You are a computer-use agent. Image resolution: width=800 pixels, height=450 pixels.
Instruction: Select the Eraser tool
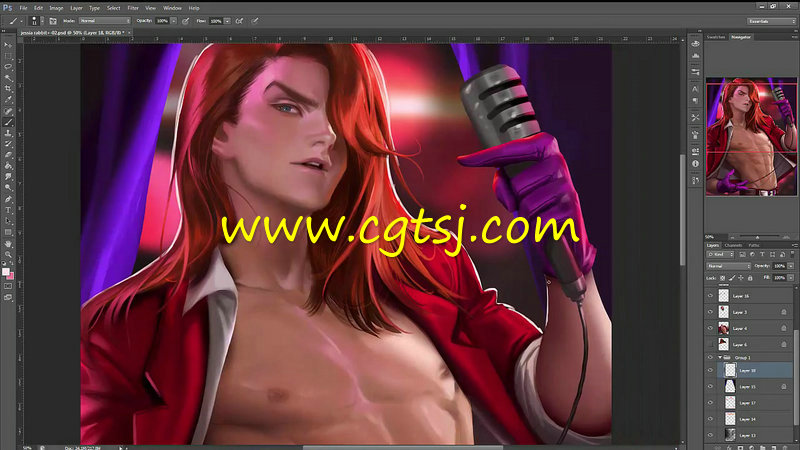8,155
